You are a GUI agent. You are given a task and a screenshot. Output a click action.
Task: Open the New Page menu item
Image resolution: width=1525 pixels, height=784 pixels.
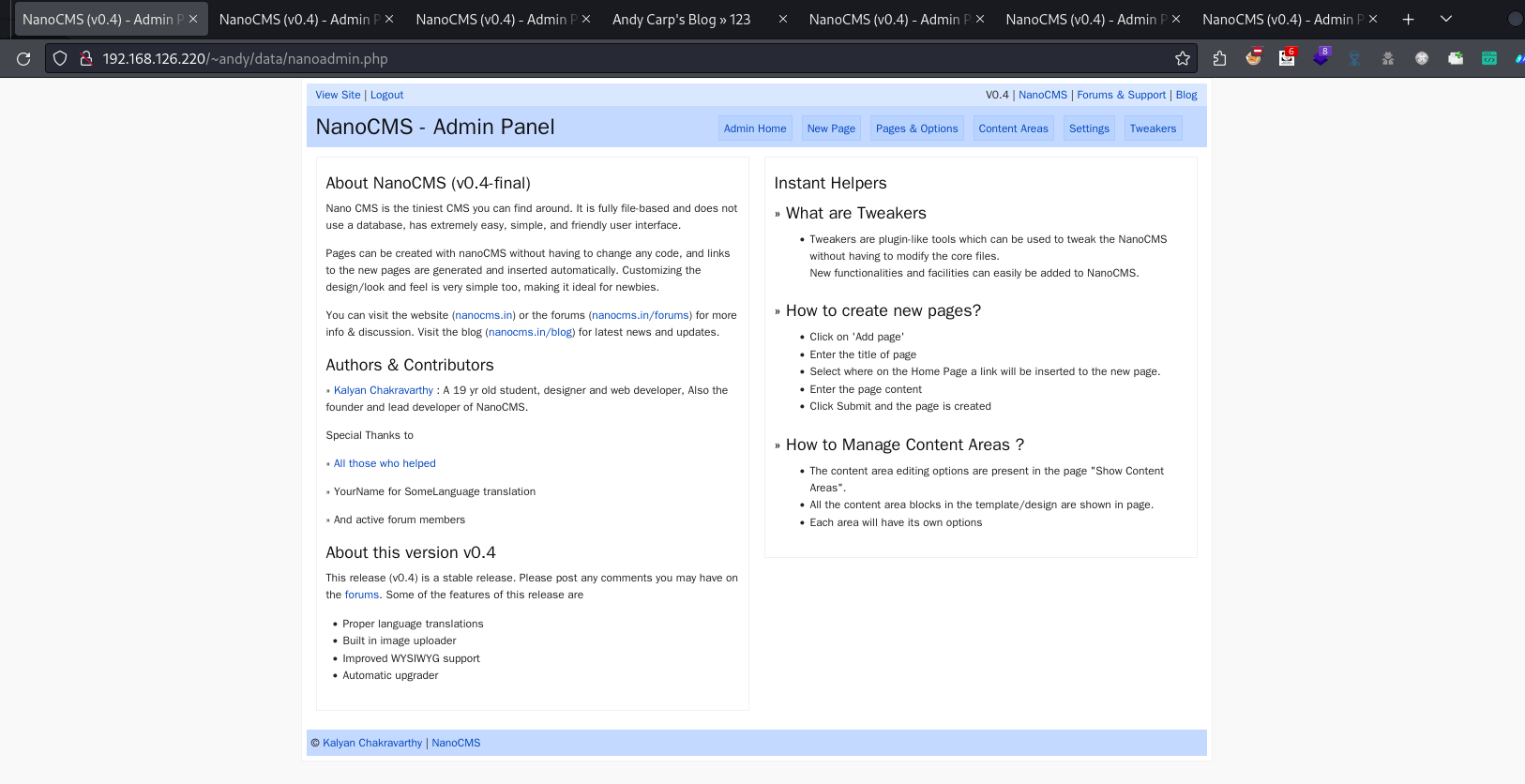tap(831, 128)
